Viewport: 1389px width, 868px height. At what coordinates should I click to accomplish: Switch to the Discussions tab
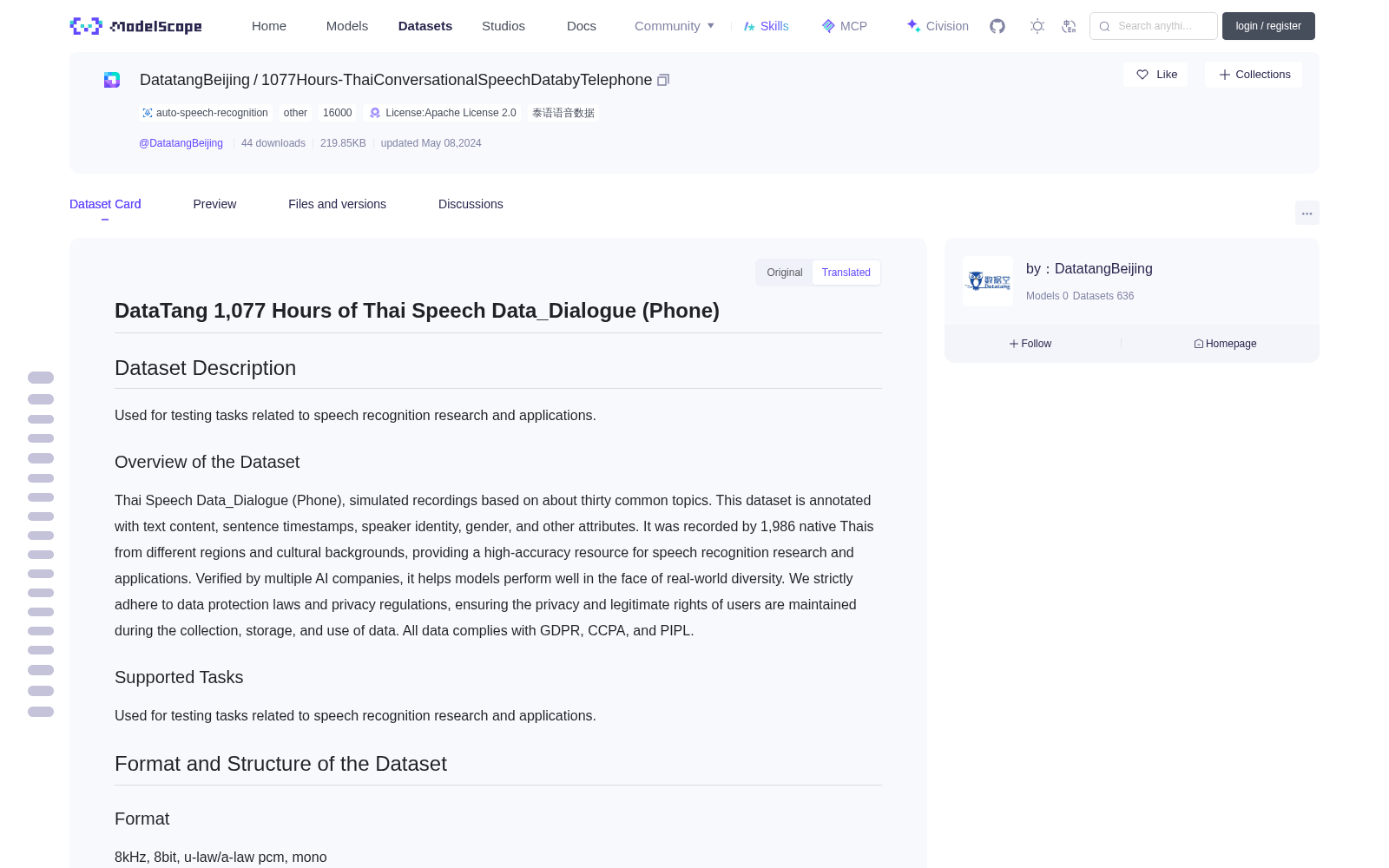471,204
